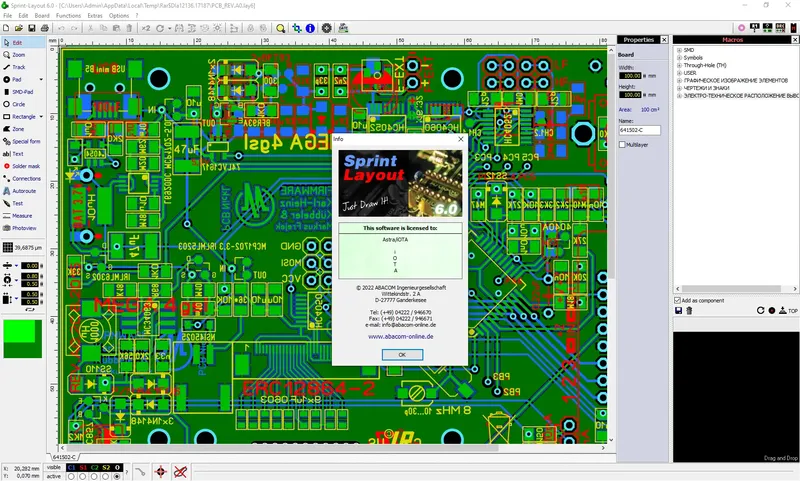Open the Pad tool dropdown arrow
Viewport: 800px width, 481px height.
click(41, 80)
